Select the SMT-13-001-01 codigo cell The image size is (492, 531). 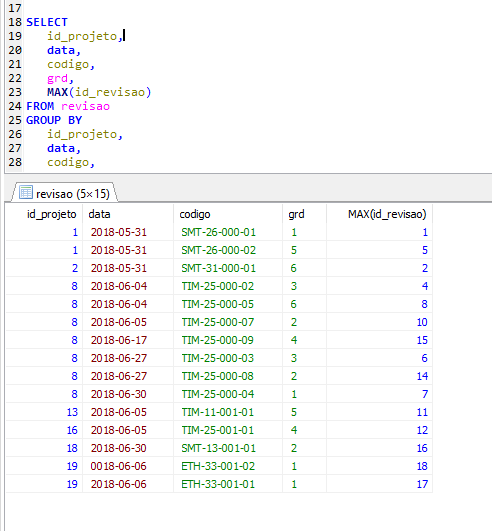tap(228, 448)
